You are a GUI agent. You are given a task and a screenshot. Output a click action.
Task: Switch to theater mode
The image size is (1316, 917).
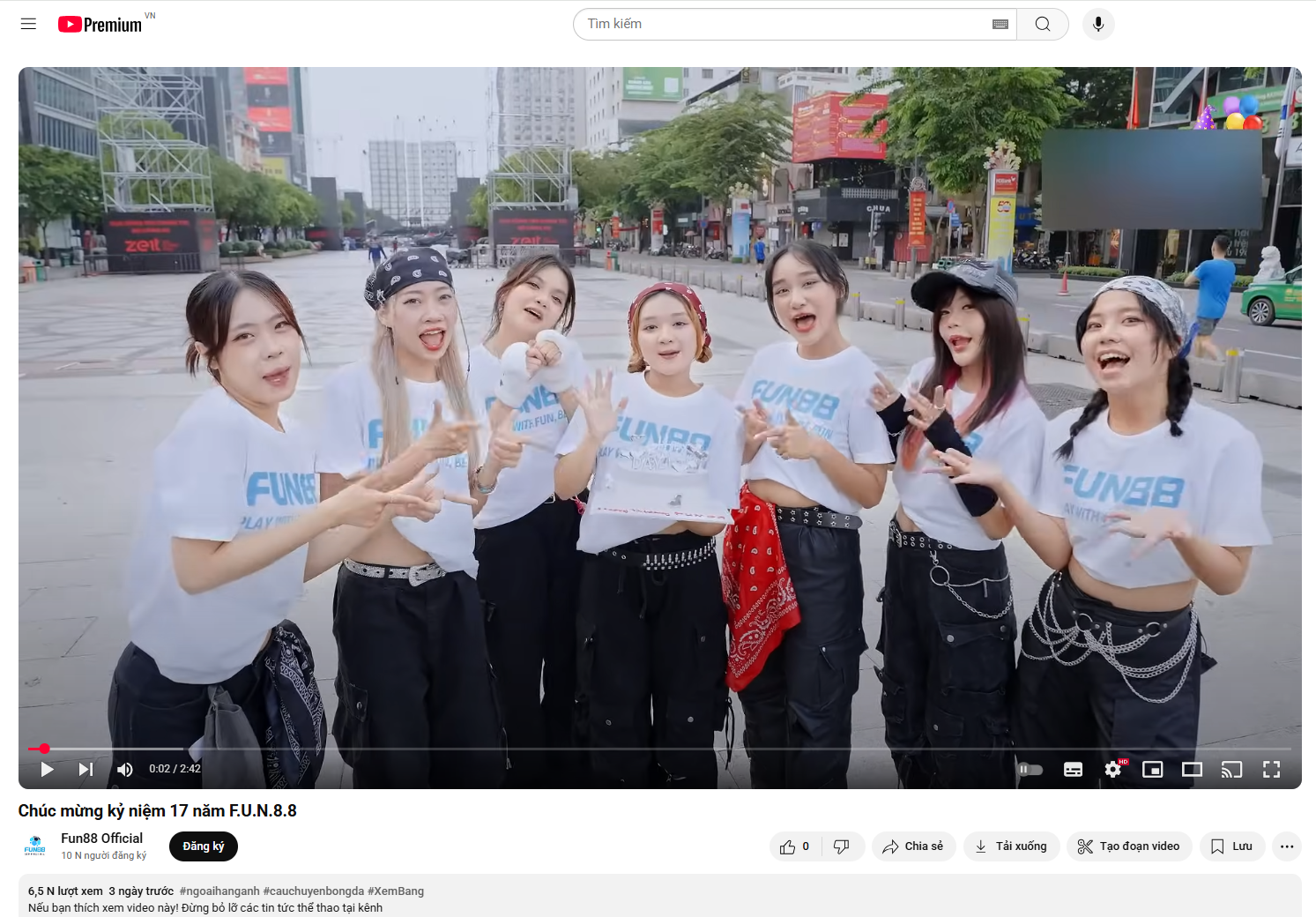(x=1192, y=769)
